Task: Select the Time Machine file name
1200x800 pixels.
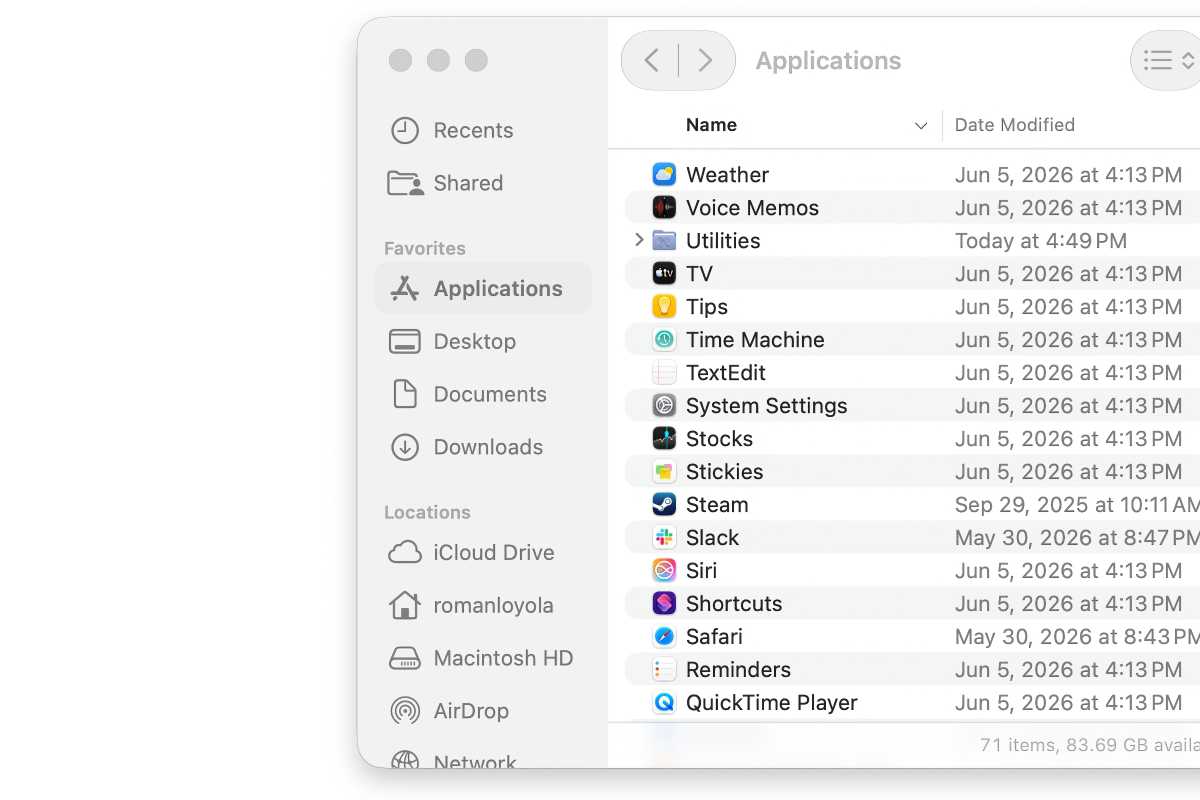Action: pyautogui.click(x=755, y=340)
